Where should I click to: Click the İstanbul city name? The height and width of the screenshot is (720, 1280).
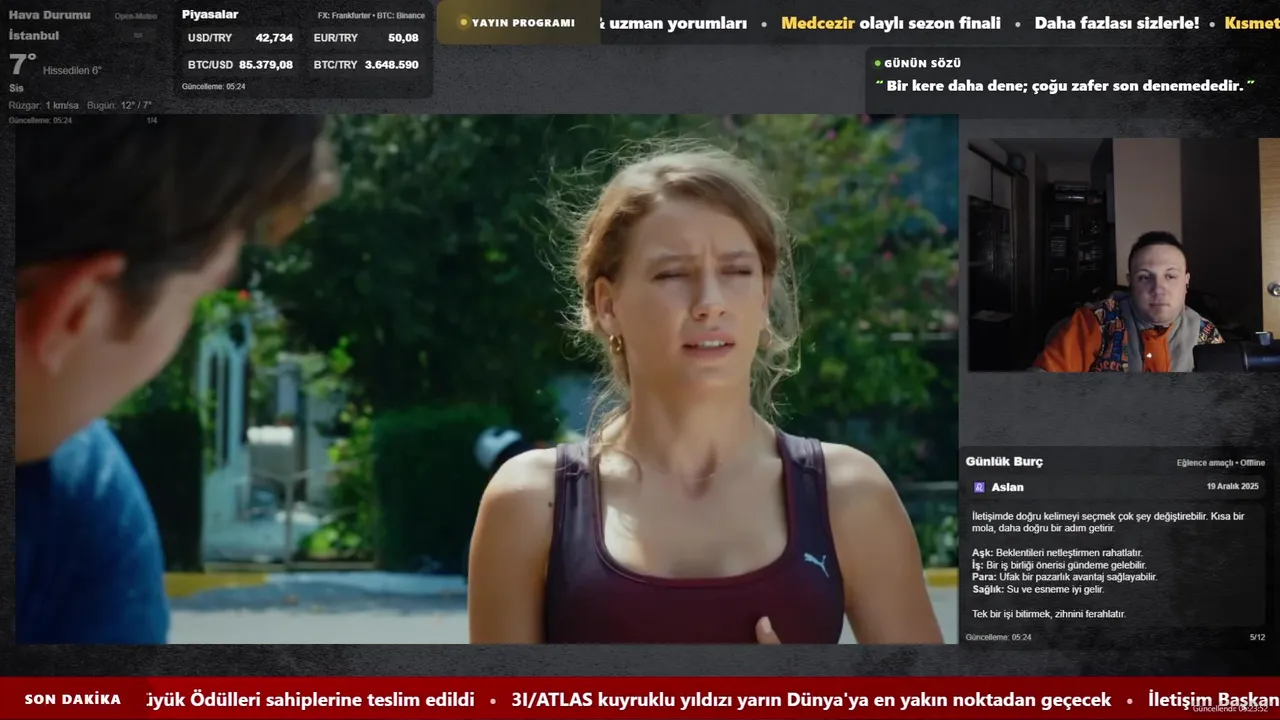(x=34, y=35)
